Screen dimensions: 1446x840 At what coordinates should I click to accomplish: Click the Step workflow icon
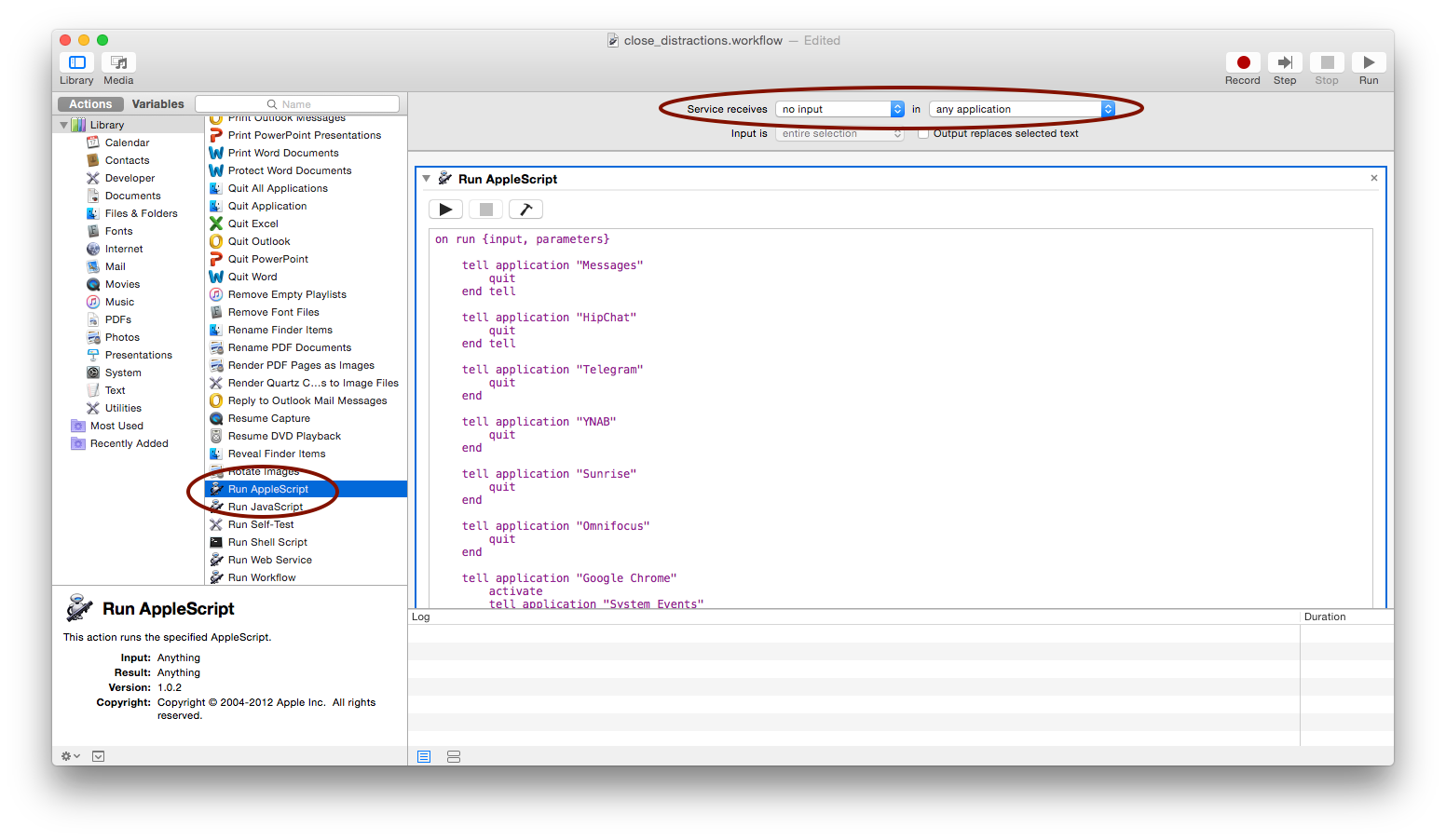[1285, 63]
